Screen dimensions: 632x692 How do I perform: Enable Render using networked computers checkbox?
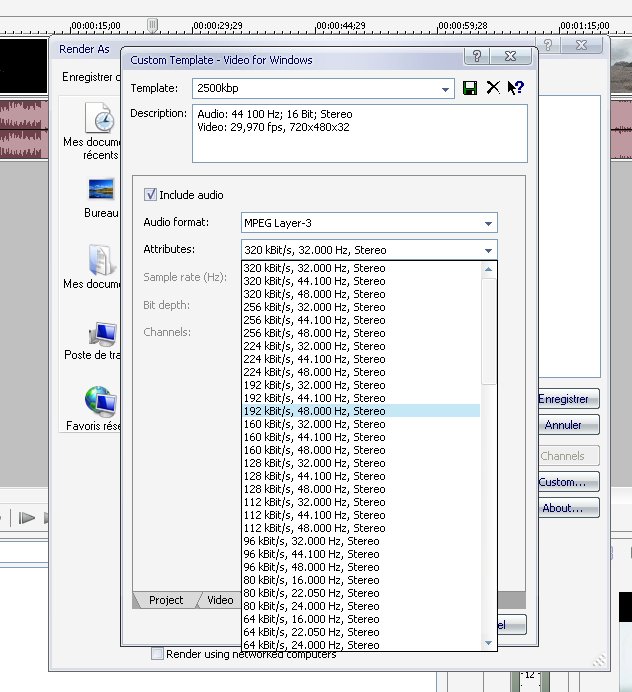[x=157, y=654]
